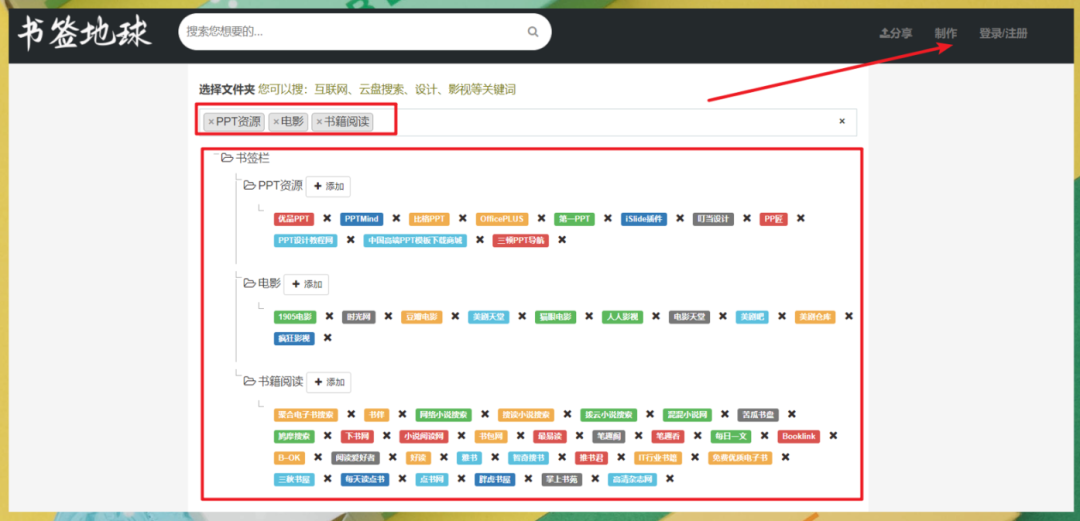Collapse the 书籍阅读 folder node
The image size is (1080, 521).
(x=249, y=381)
